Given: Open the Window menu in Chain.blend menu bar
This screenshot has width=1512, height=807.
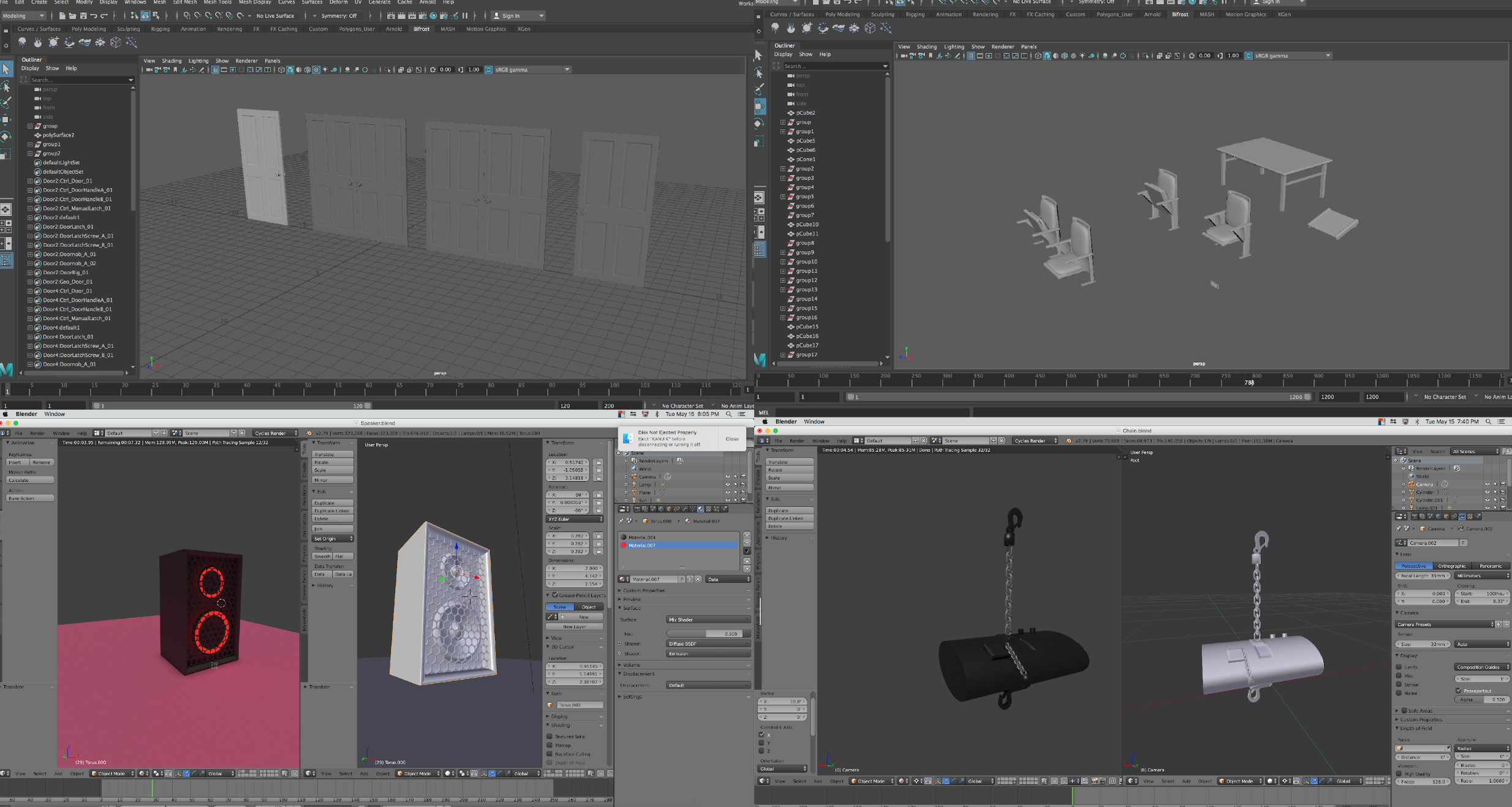Looking at the screenshot, I should click(814, 422).
